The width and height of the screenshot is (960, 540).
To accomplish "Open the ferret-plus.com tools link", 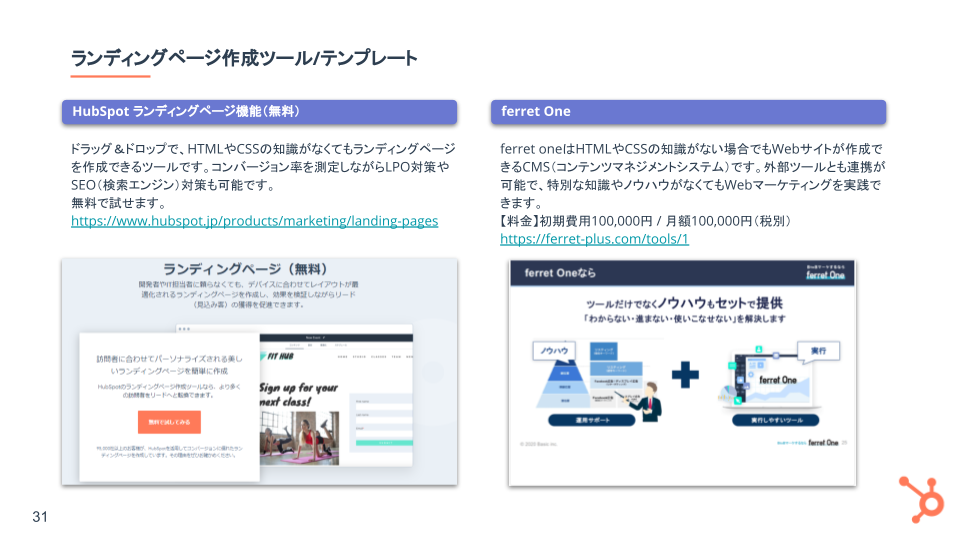I will pos(594,239).
